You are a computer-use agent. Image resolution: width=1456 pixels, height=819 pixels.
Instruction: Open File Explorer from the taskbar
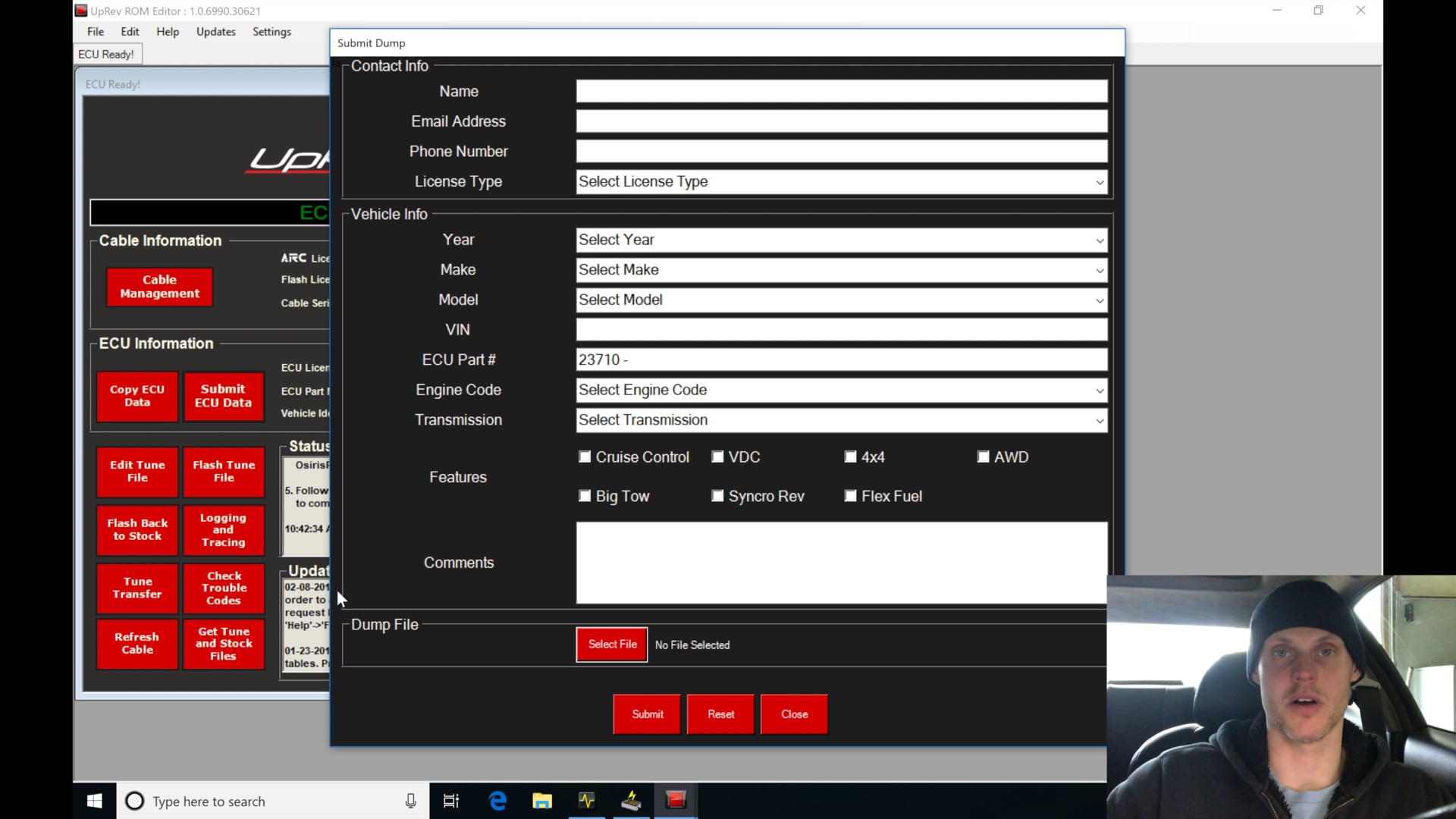pos(542,800)
